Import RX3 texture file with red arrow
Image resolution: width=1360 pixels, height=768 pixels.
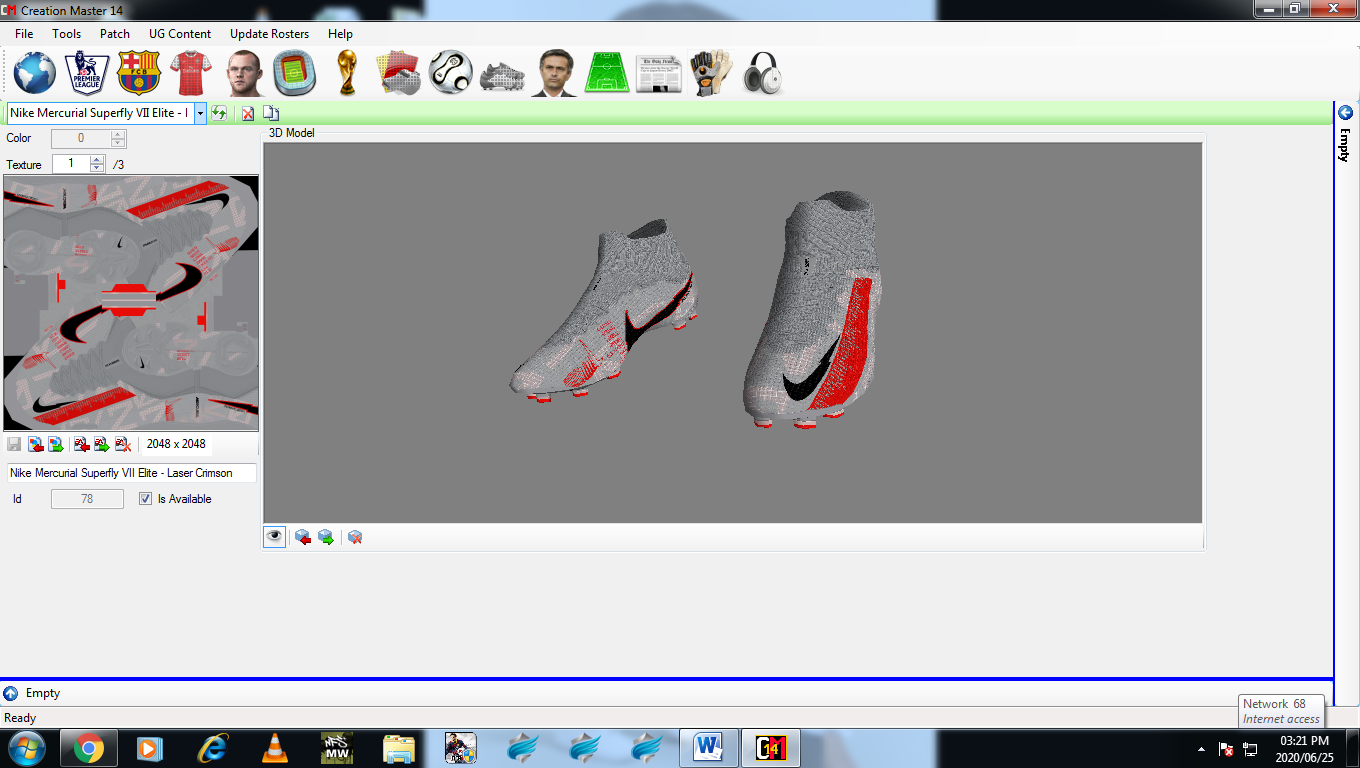point(82,444)
